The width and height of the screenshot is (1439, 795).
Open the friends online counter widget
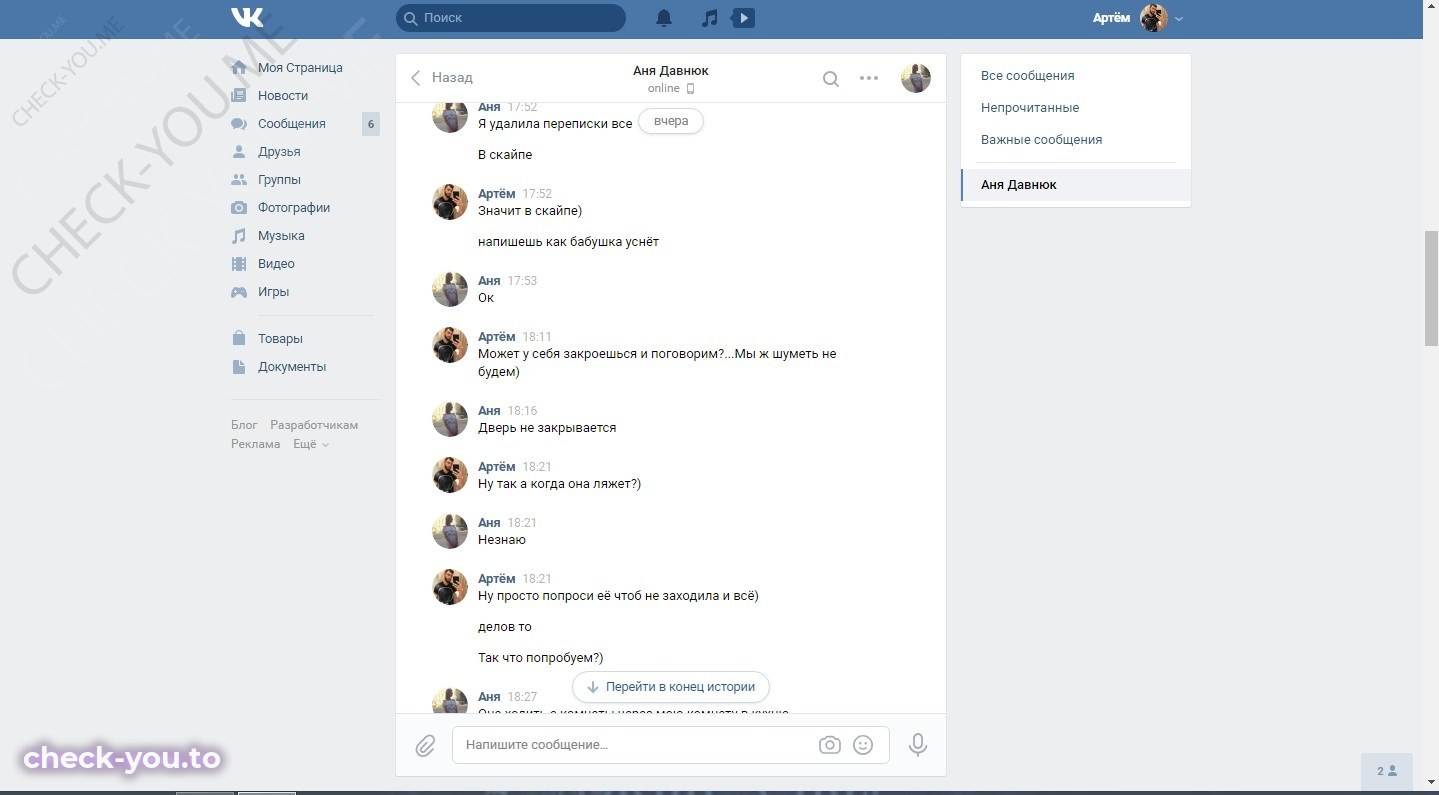[1387, 771]
